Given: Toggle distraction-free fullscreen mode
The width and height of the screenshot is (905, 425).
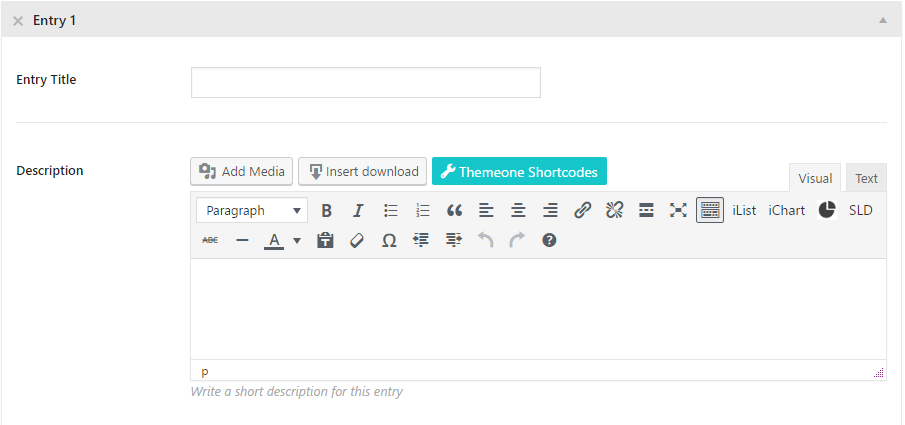Looking at the screenshot, I should click(678, 211).
